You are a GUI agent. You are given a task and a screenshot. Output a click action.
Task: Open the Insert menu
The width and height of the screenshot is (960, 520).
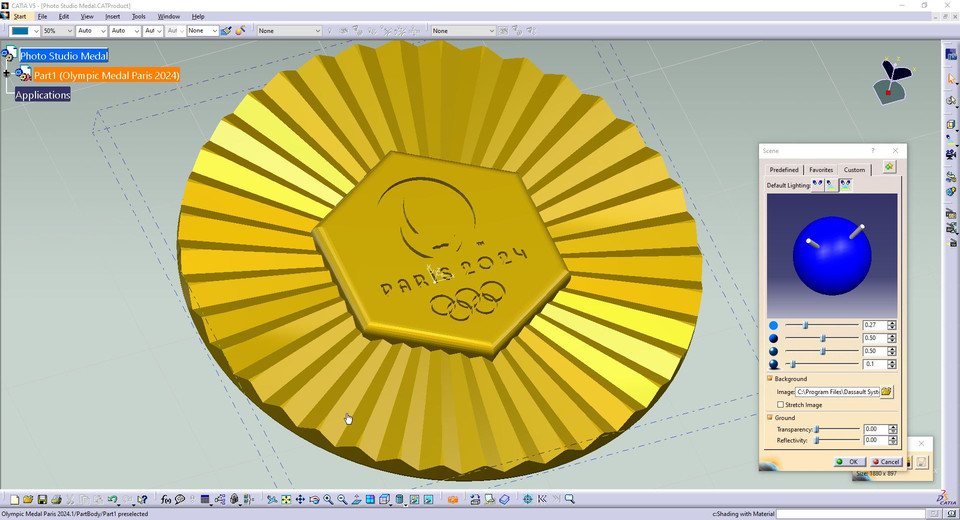point(113,17)
